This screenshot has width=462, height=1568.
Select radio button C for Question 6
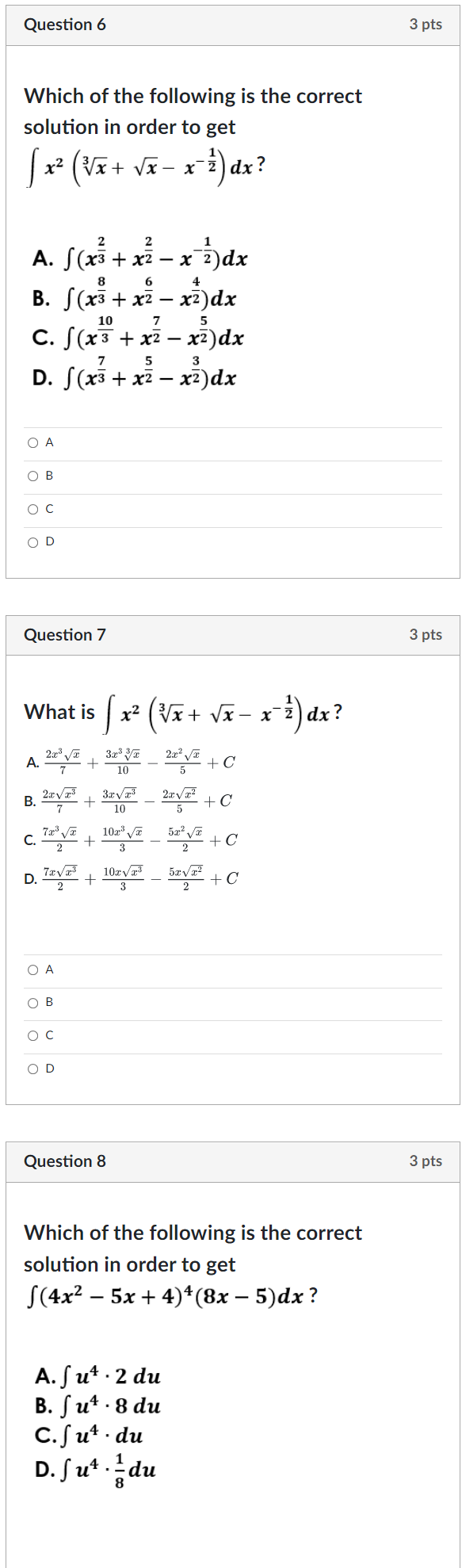point(32,509)
